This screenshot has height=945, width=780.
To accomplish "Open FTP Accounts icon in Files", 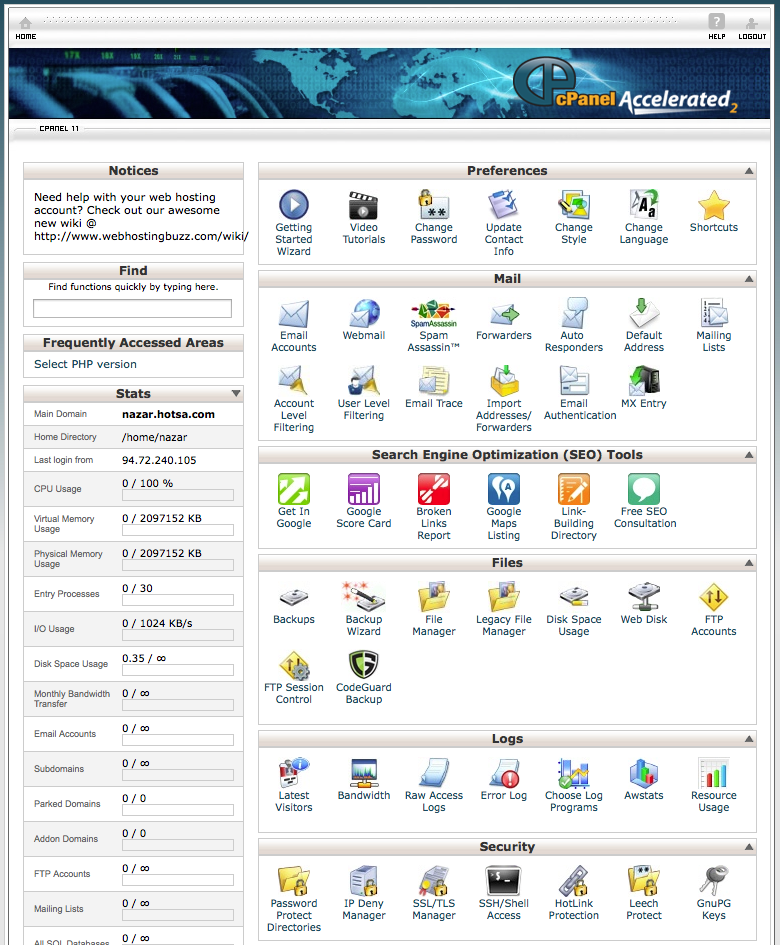I will point(714,597).
